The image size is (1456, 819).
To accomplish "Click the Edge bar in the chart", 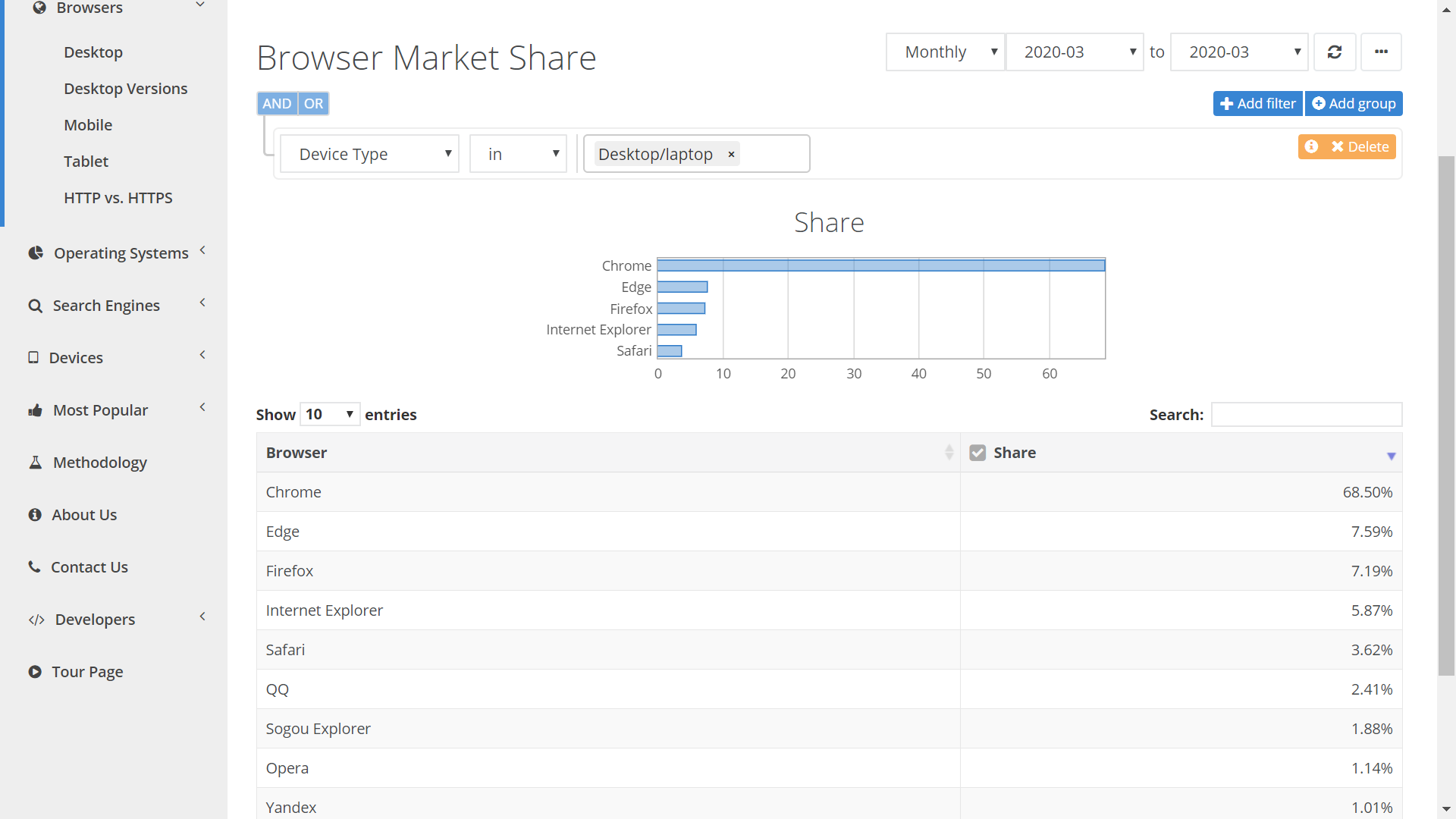I will pyautogui.click(x=682, y=287).
